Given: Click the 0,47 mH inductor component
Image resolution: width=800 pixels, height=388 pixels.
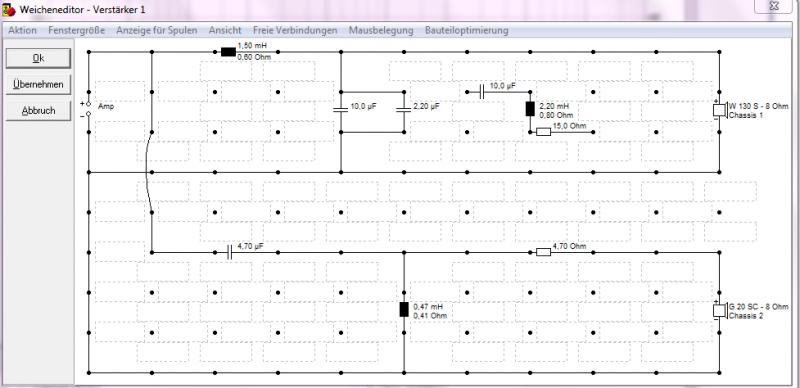Looking at the screenshot, I should click(404, 309).
